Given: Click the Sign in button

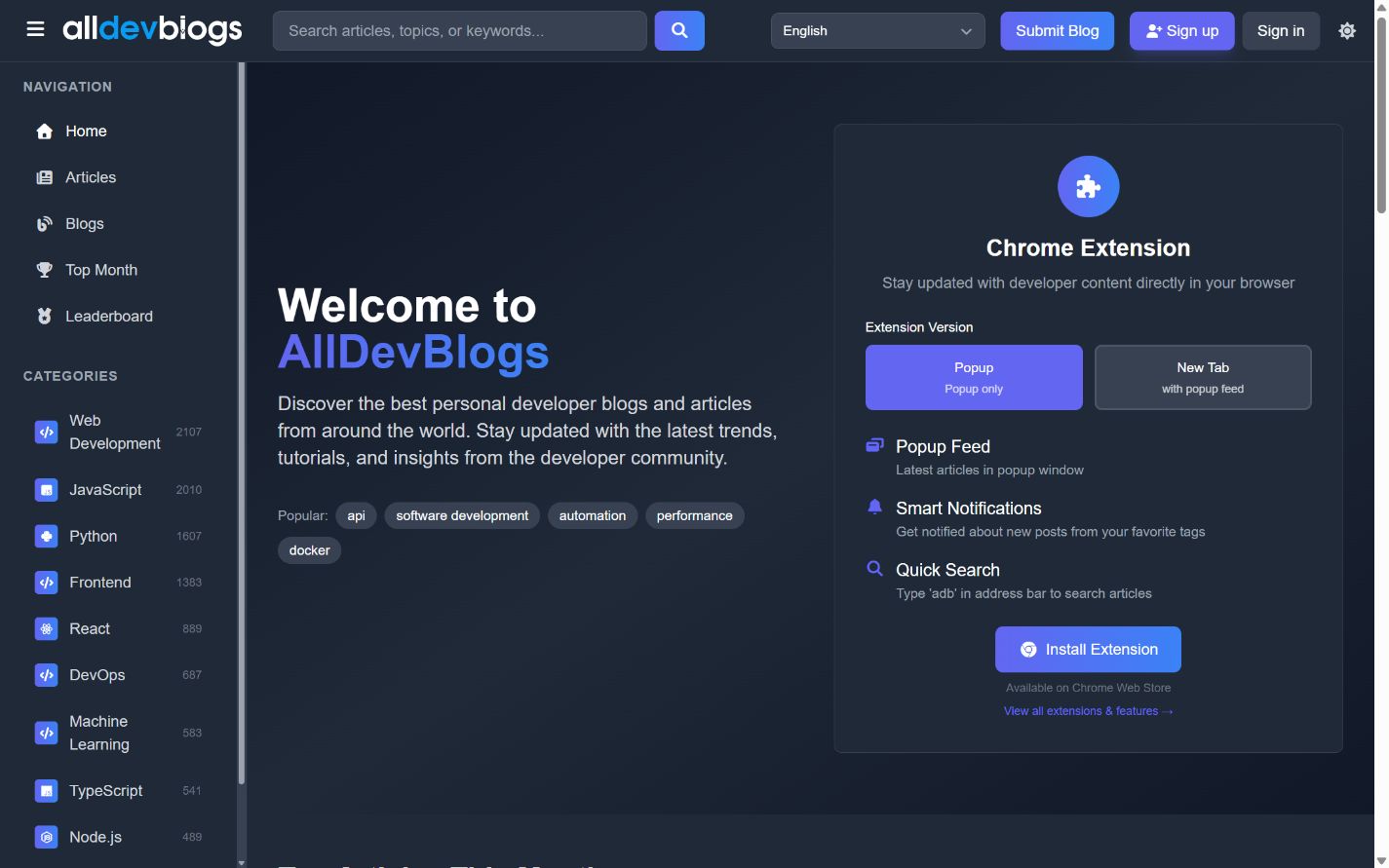Looking at the screenshot, I should 1280,31.
